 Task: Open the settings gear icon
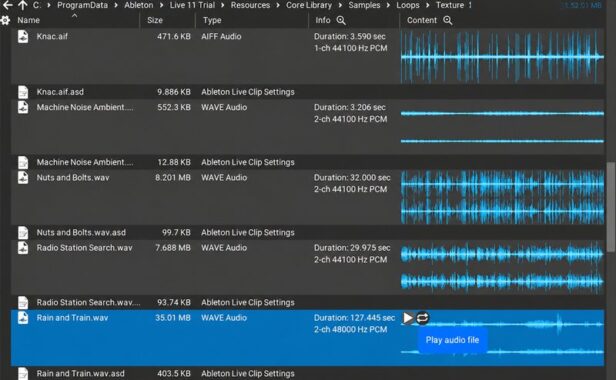pyautogui.click(x=5, y=20)
